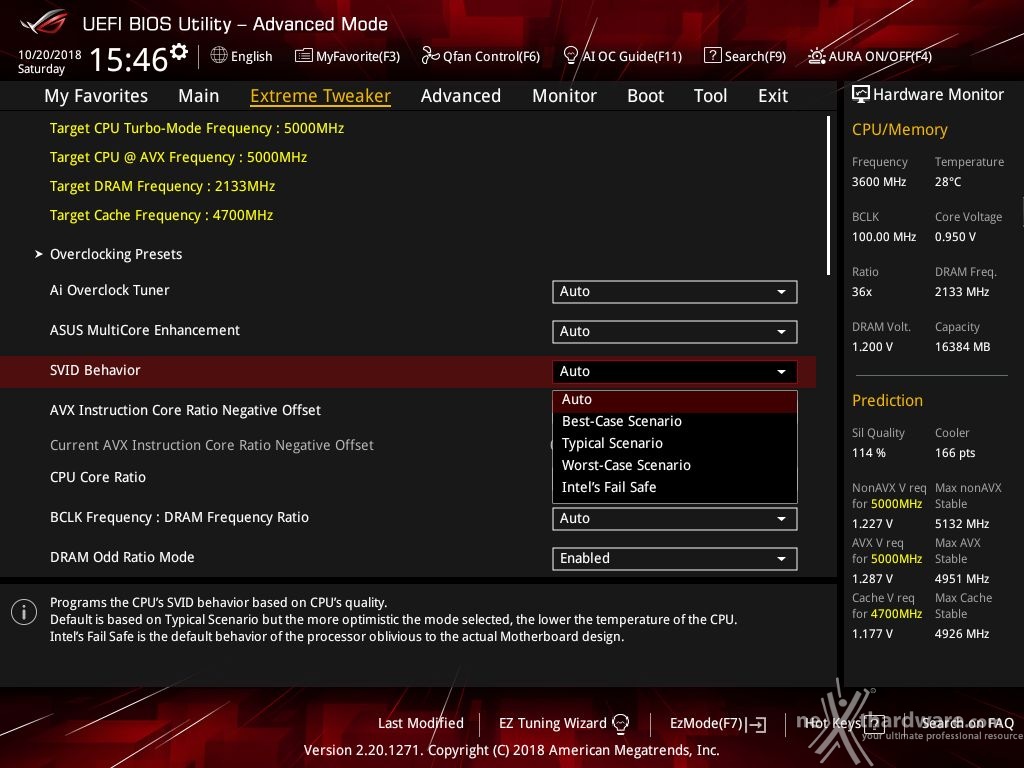Select the Ai Overclock Tuner label
The height and width of the screenshot is (768, 1024).
110,290
